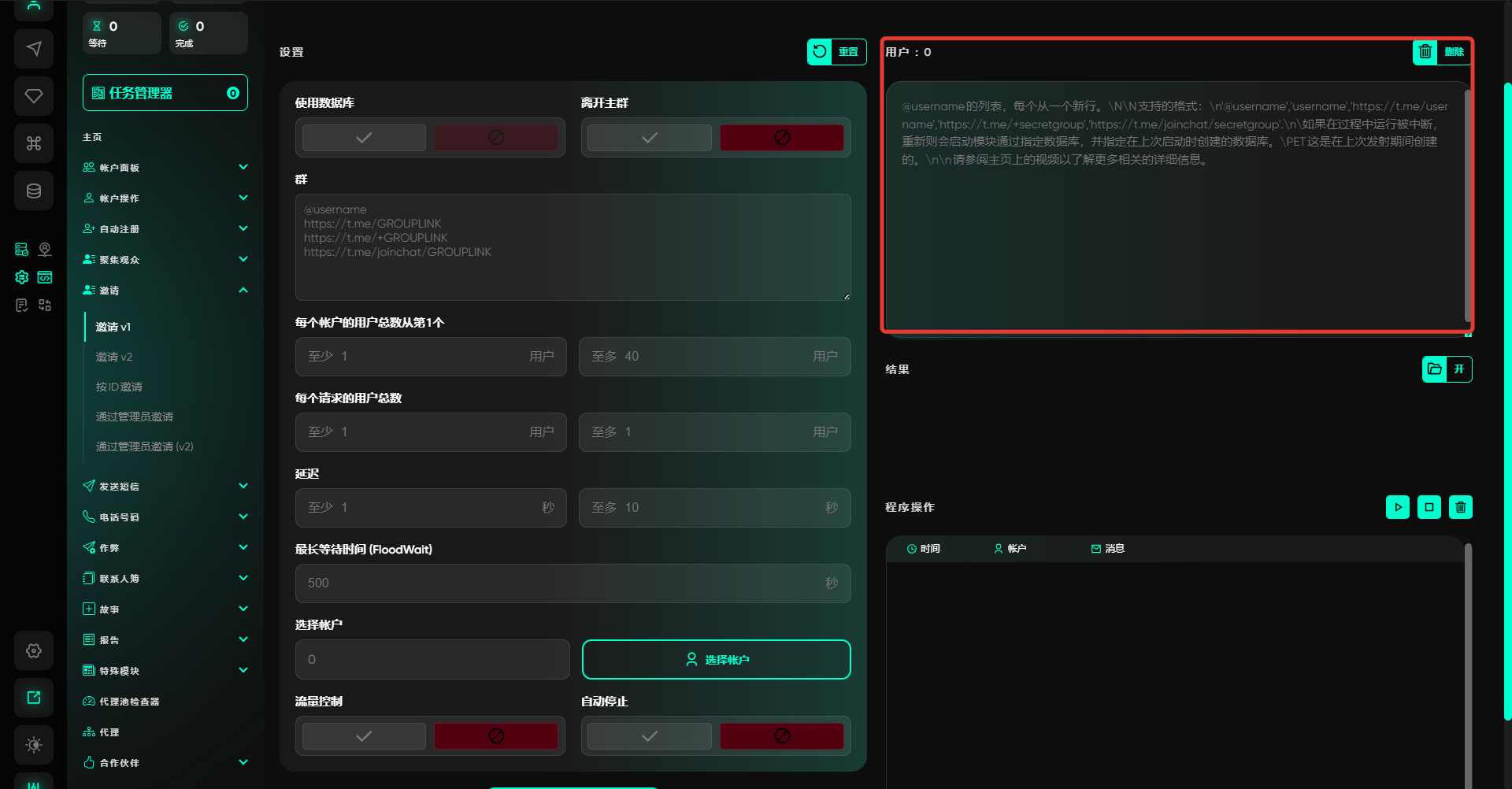Viewport: 1512px width, 789px height.
Task: Start the program with the play button
Action: point(1397,507)
